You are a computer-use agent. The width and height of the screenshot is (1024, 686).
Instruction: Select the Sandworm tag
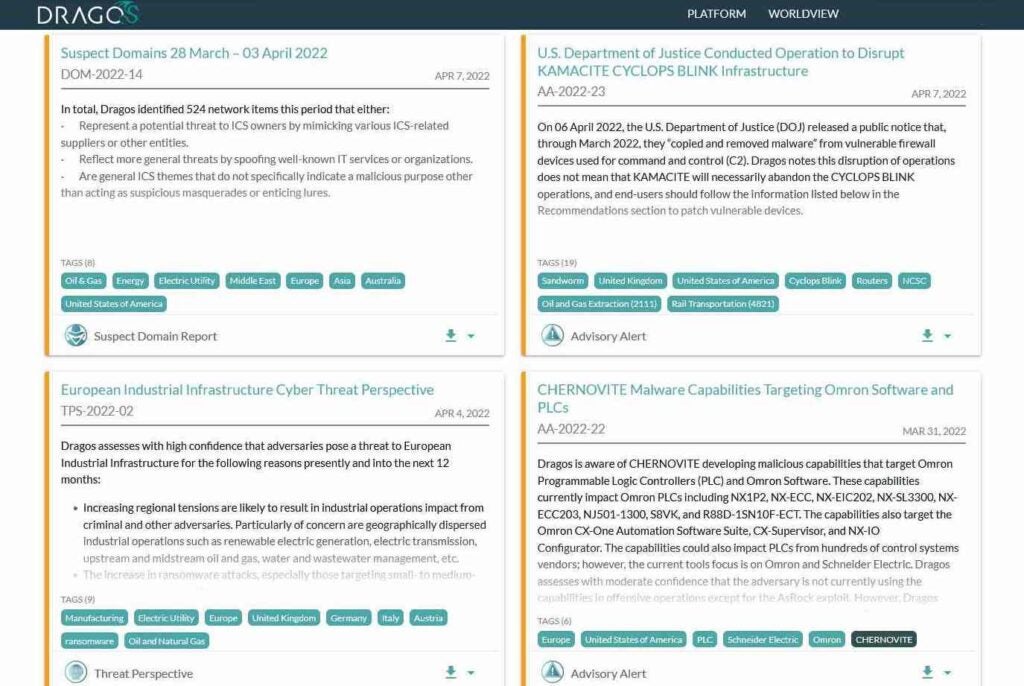point(563,281)
